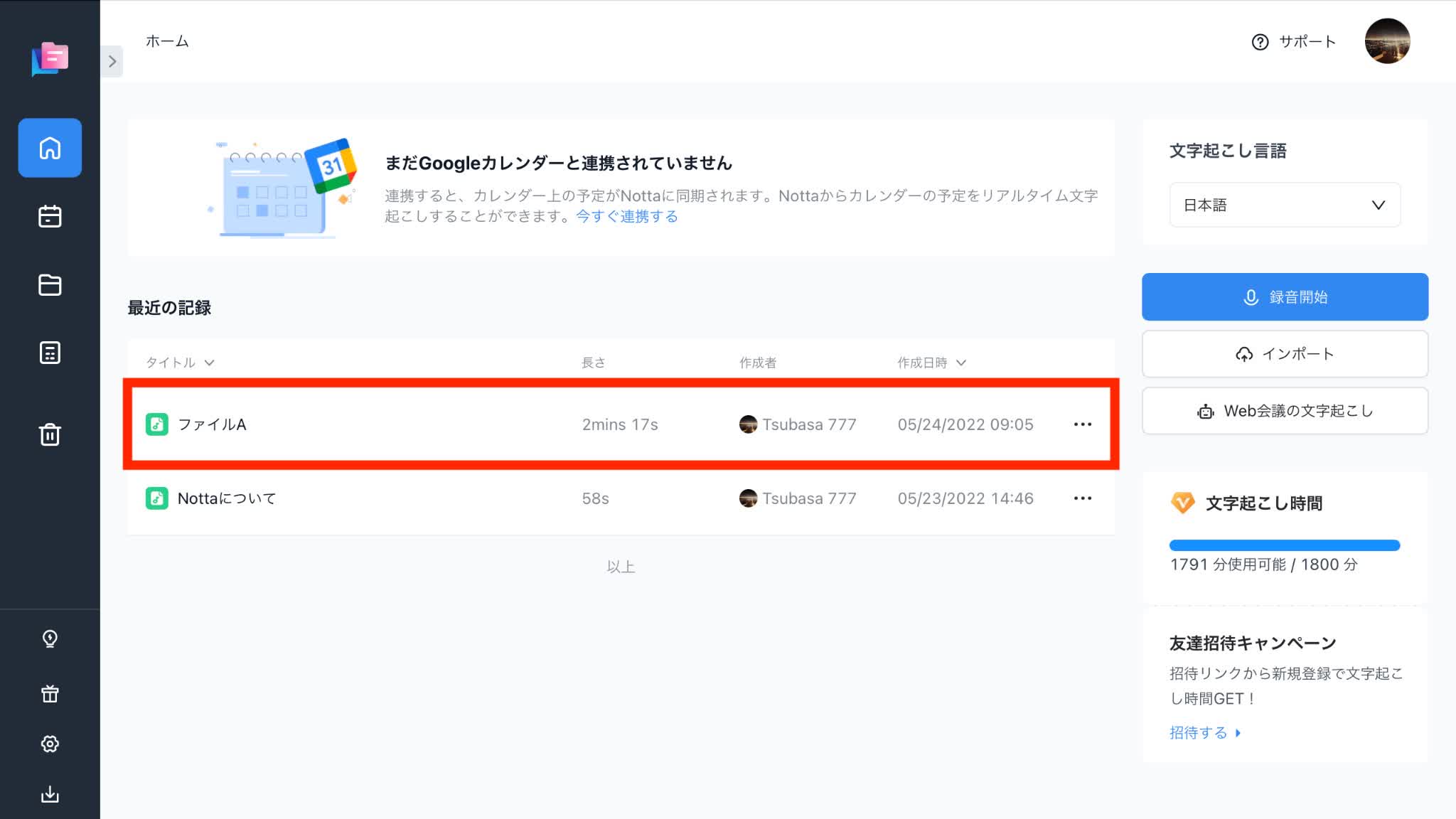Click the download app icon in the sidebar
The image size is (1456, 819).
click(x=50, y=794)
